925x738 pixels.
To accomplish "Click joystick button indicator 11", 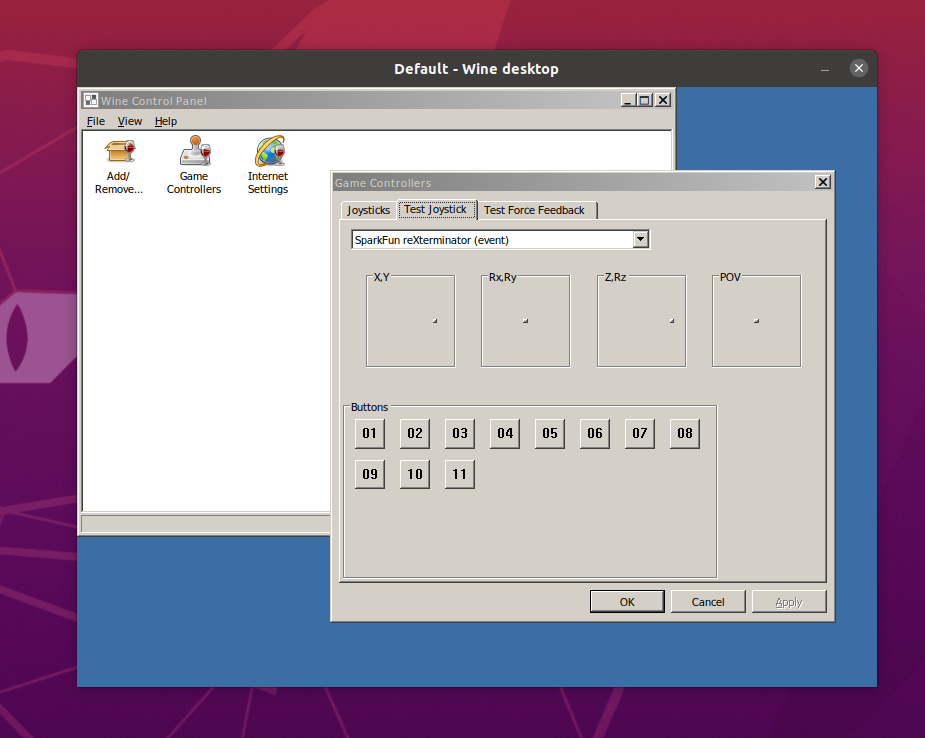I will 460,474.
